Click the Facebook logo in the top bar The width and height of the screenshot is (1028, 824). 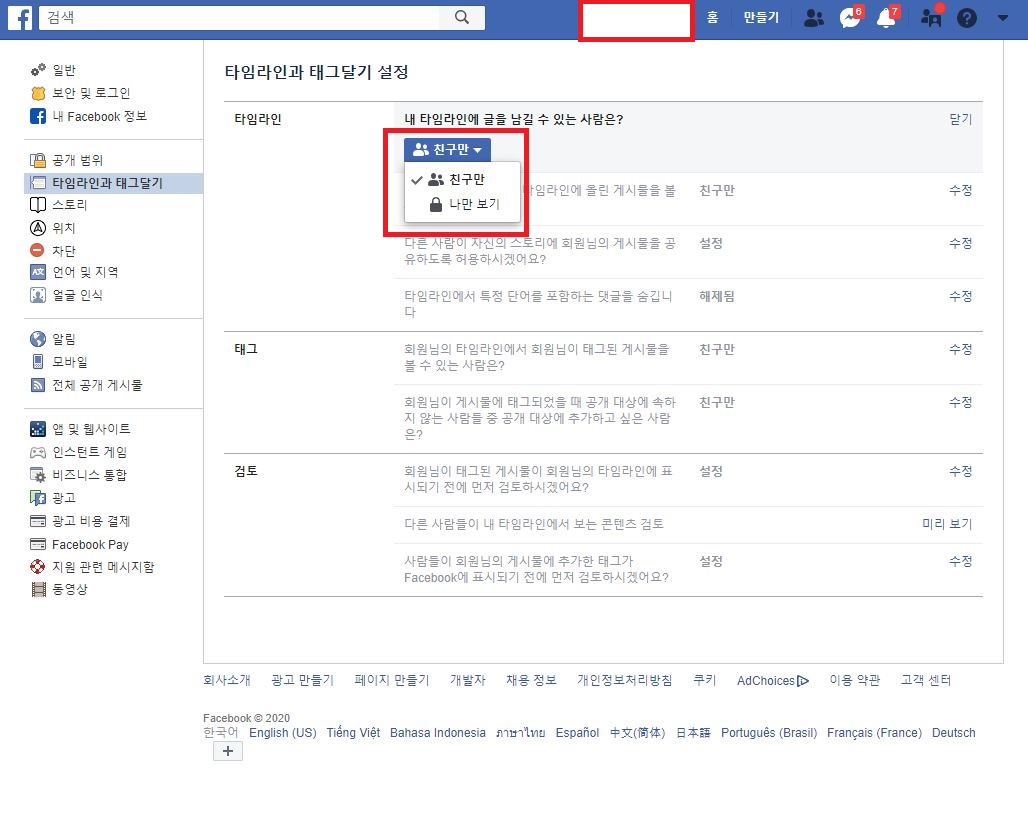pyautogui.click(x=20, y=17)
